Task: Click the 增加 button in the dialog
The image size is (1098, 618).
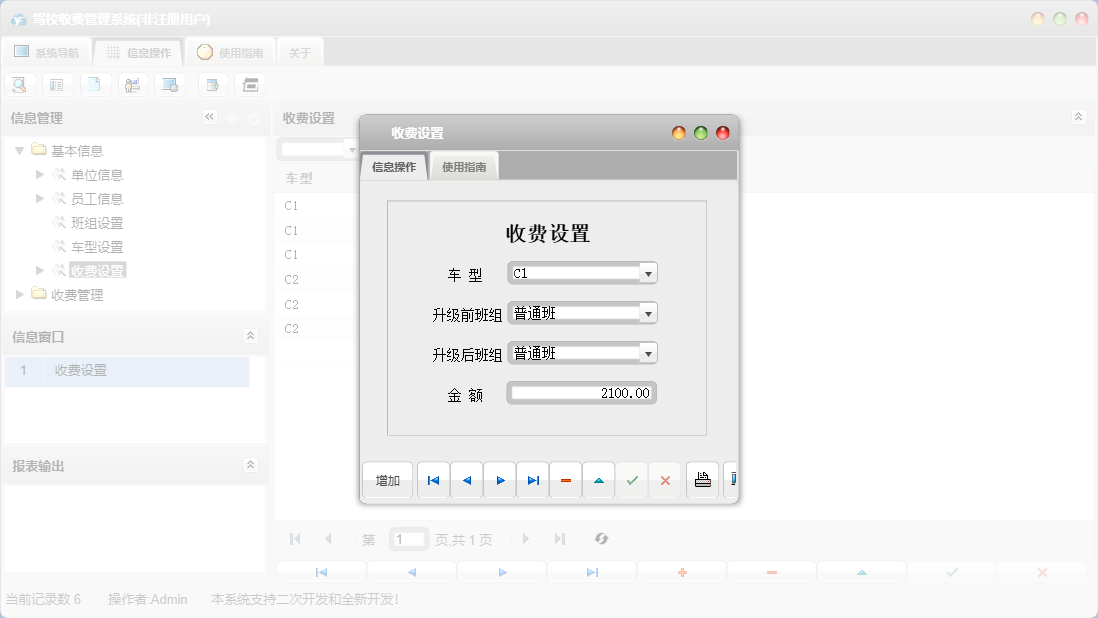Action: [x=387, y=480]
